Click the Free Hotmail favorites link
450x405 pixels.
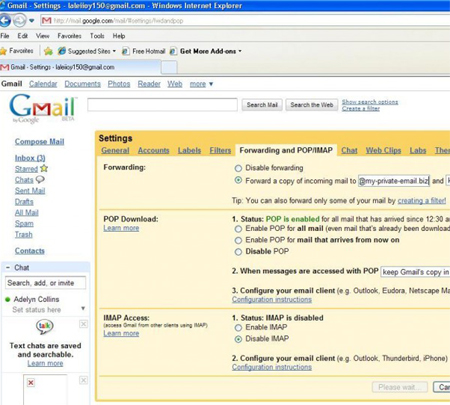[144, 51]
